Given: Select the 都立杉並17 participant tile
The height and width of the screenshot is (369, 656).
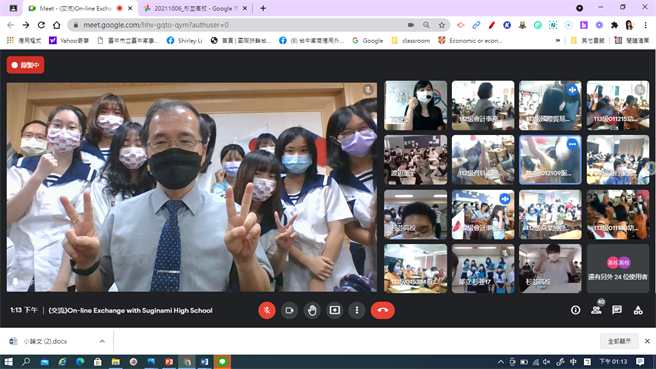Looking at the screenshot, I should [x=483, y=269].
